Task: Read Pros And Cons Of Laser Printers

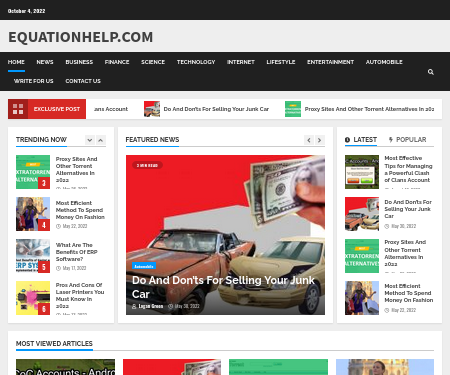Action: (80, 295)
